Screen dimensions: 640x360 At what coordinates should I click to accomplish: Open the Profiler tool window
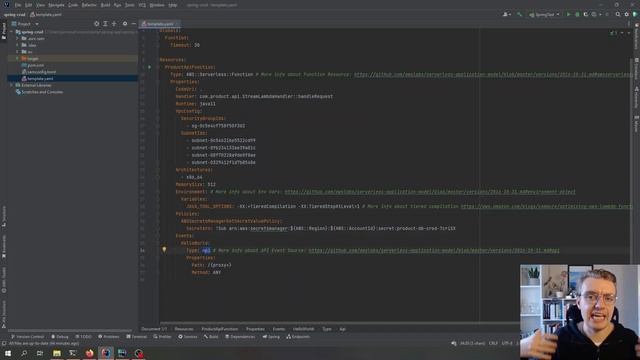click(162, 337)
